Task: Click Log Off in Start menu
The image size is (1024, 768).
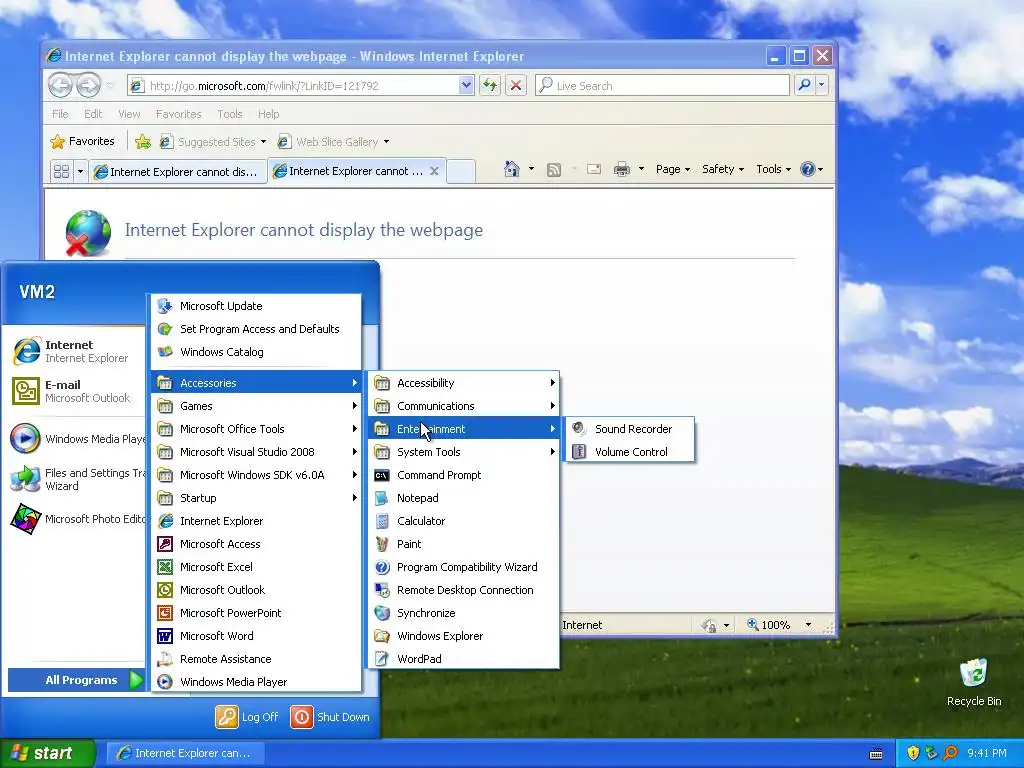Action: pos(248,716)
